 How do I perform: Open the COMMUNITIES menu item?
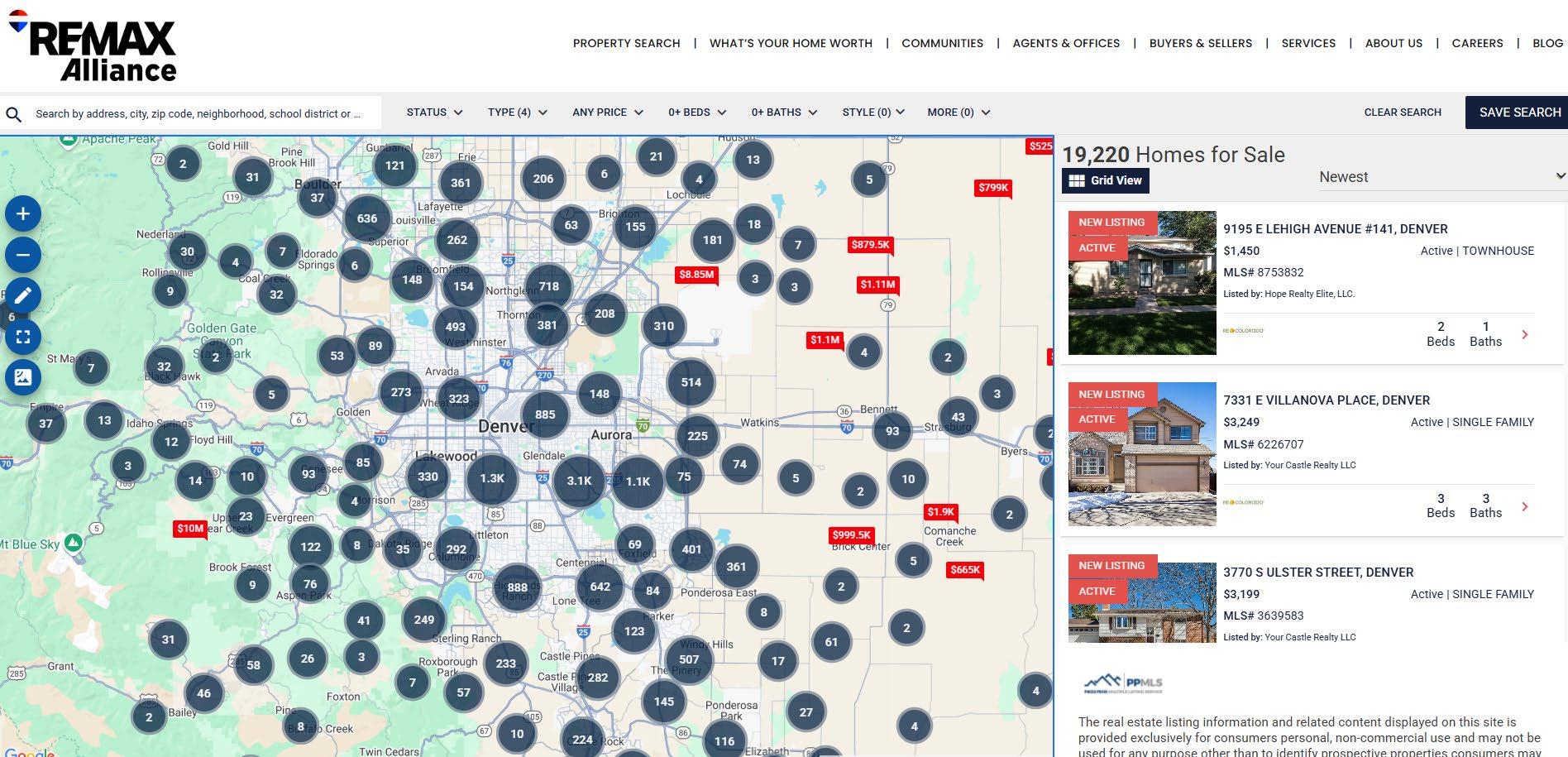[943, 43]
